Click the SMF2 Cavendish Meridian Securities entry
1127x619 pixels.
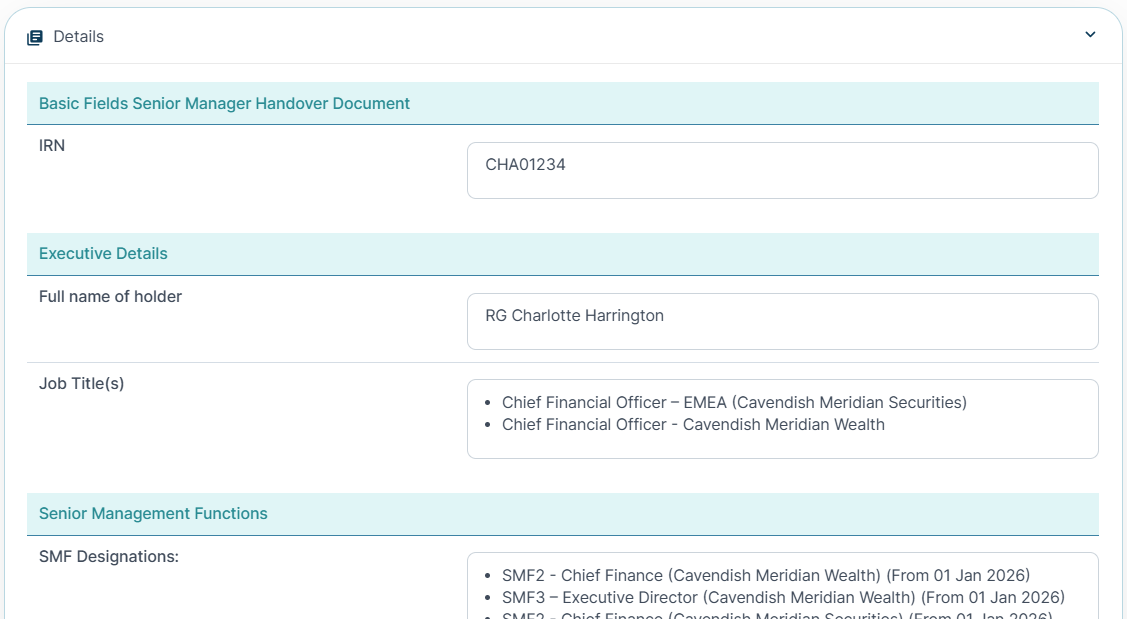tap(776, 615)
